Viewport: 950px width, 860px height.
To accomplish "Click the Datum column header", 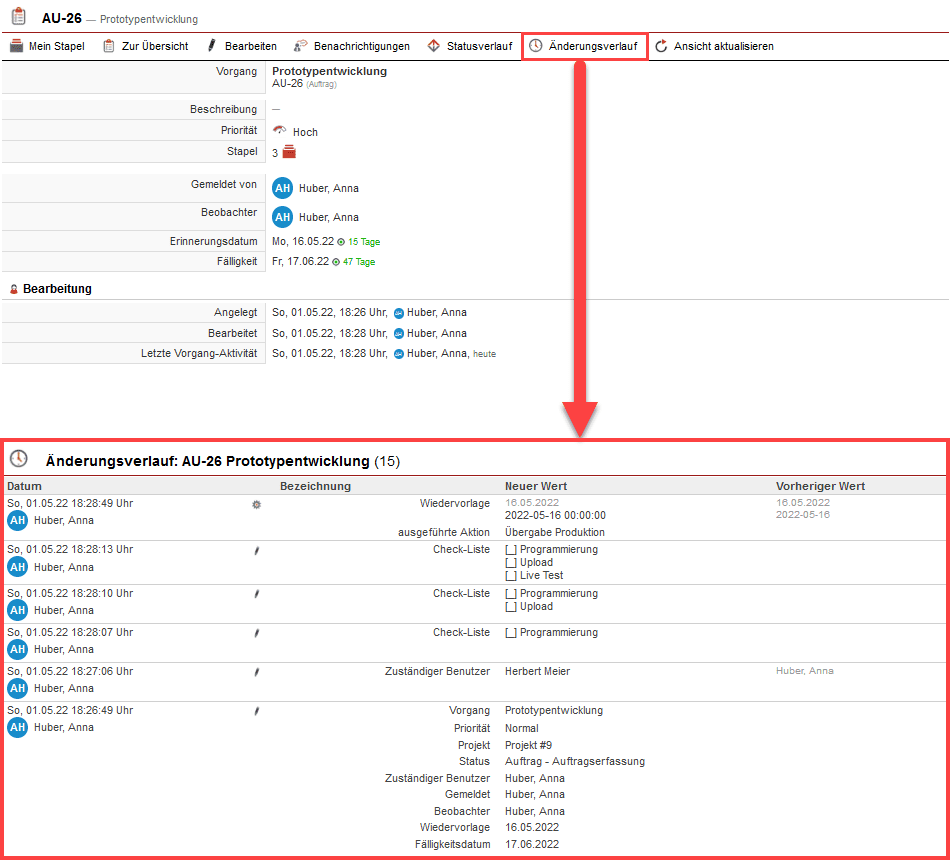I will click(x=24, y=486).
